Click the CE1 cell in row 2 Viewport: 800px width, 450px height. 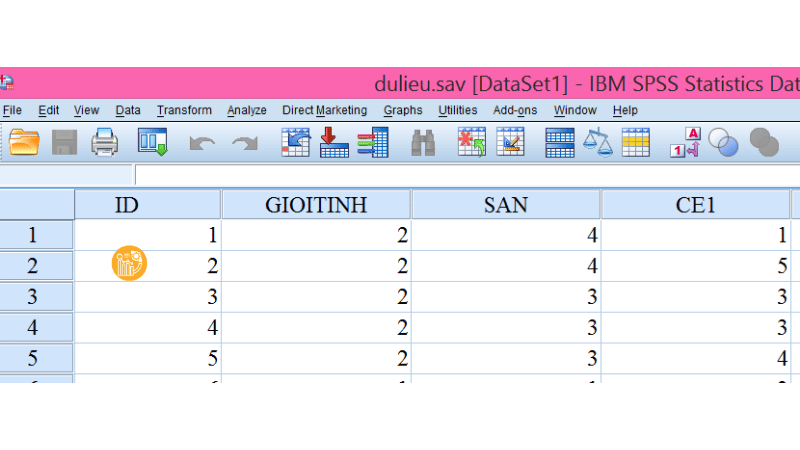(x=695, y=266)
